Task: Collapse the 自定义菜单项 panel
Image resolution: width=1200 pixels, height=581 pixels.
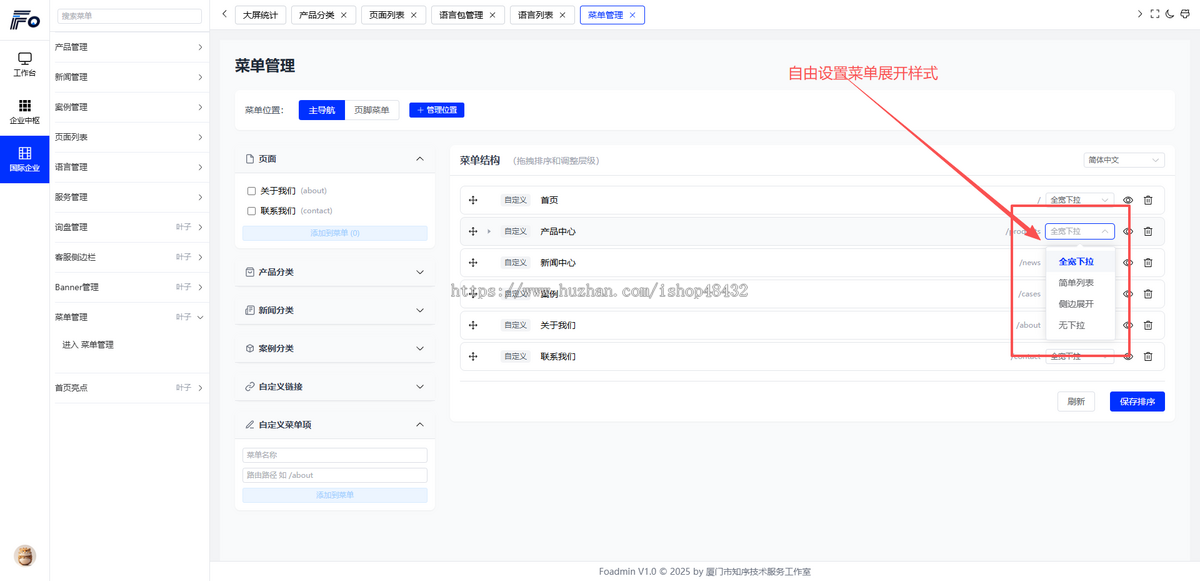Action: pyautogui.click(x=420, y=424)
